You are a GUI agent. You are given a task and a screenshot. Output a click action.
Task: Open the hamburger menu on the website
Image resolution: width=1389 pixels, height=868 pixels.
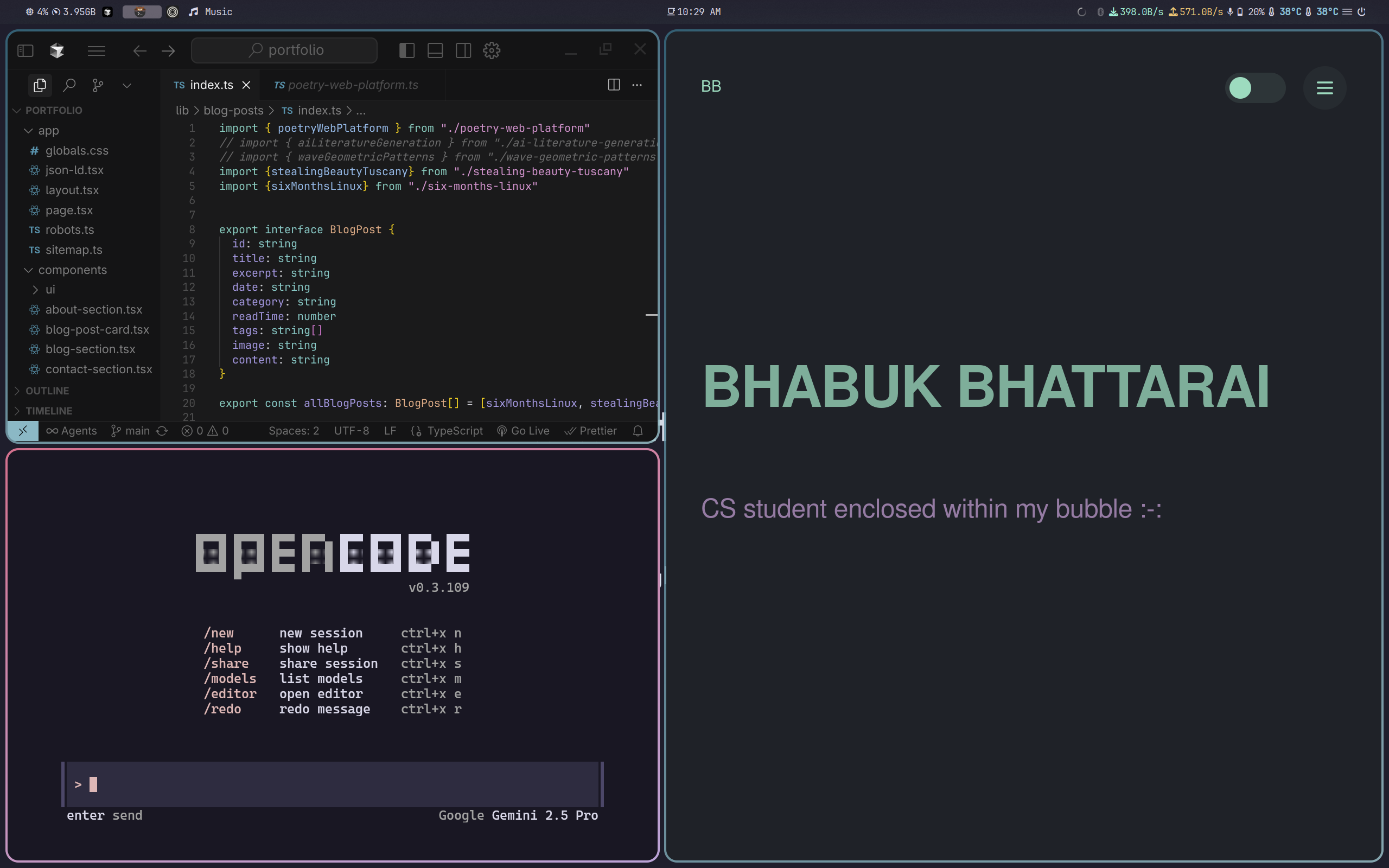click(x=1324, y=88)
